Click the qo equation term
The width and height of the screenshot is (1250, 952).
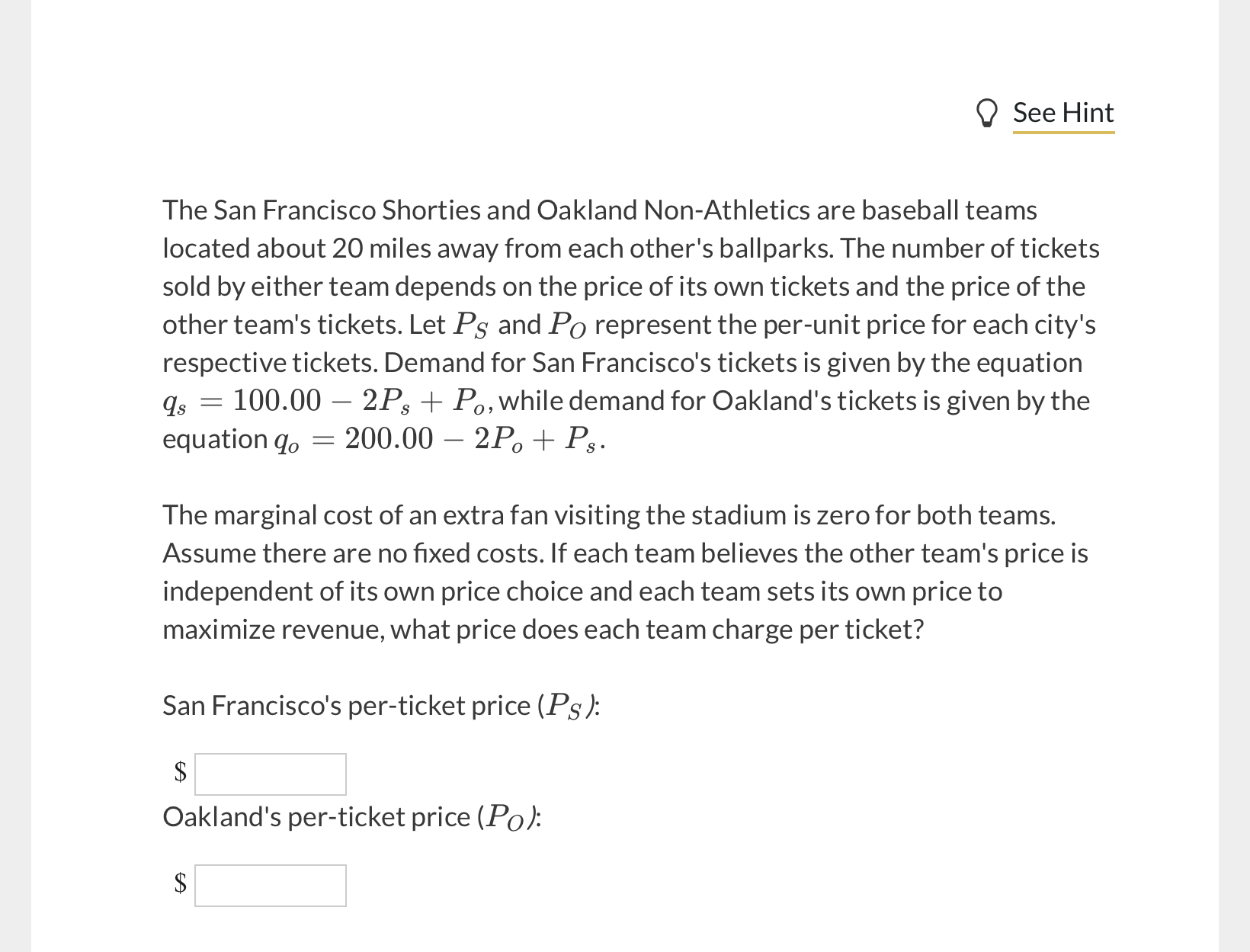click(x=287, y=441)
